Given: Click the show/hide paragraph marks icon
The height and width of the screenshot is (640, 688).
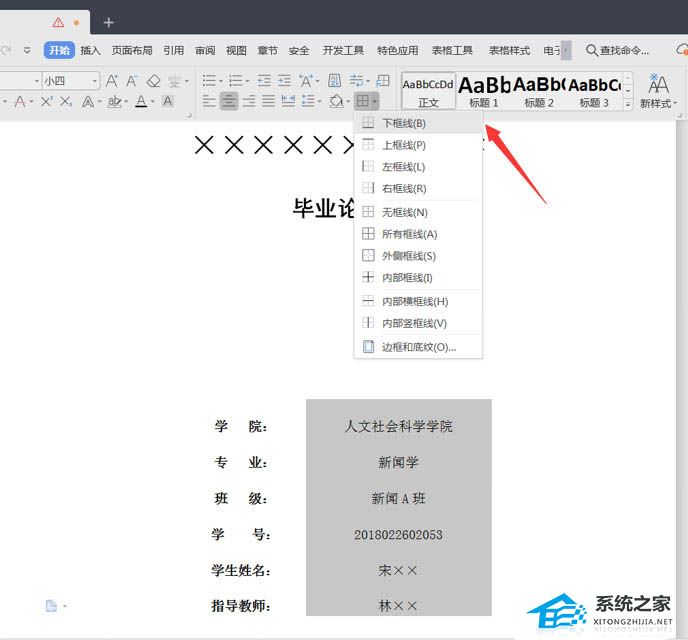Looking at the screenshot, I should (356, 81).
